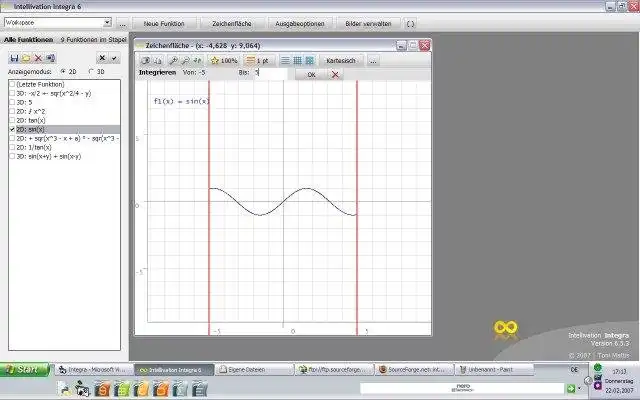Image resolution: width=640 pixels, height=400 pixels.
Task: Zoom in with the magnifier plus icon
Action: (x=173, y=61)
